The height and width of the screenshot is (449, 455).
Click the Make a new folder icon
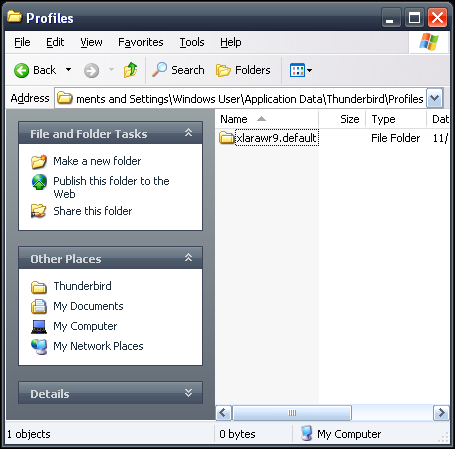(39, 161)
